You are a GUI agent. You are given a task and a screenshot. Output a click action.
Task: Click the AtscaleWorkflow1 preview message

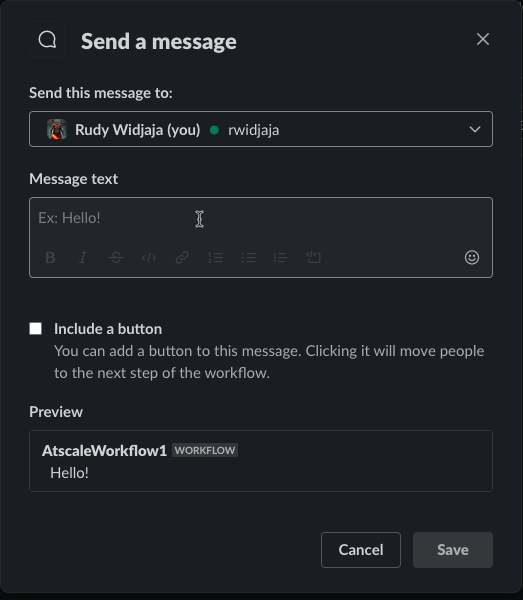point(261,461)
